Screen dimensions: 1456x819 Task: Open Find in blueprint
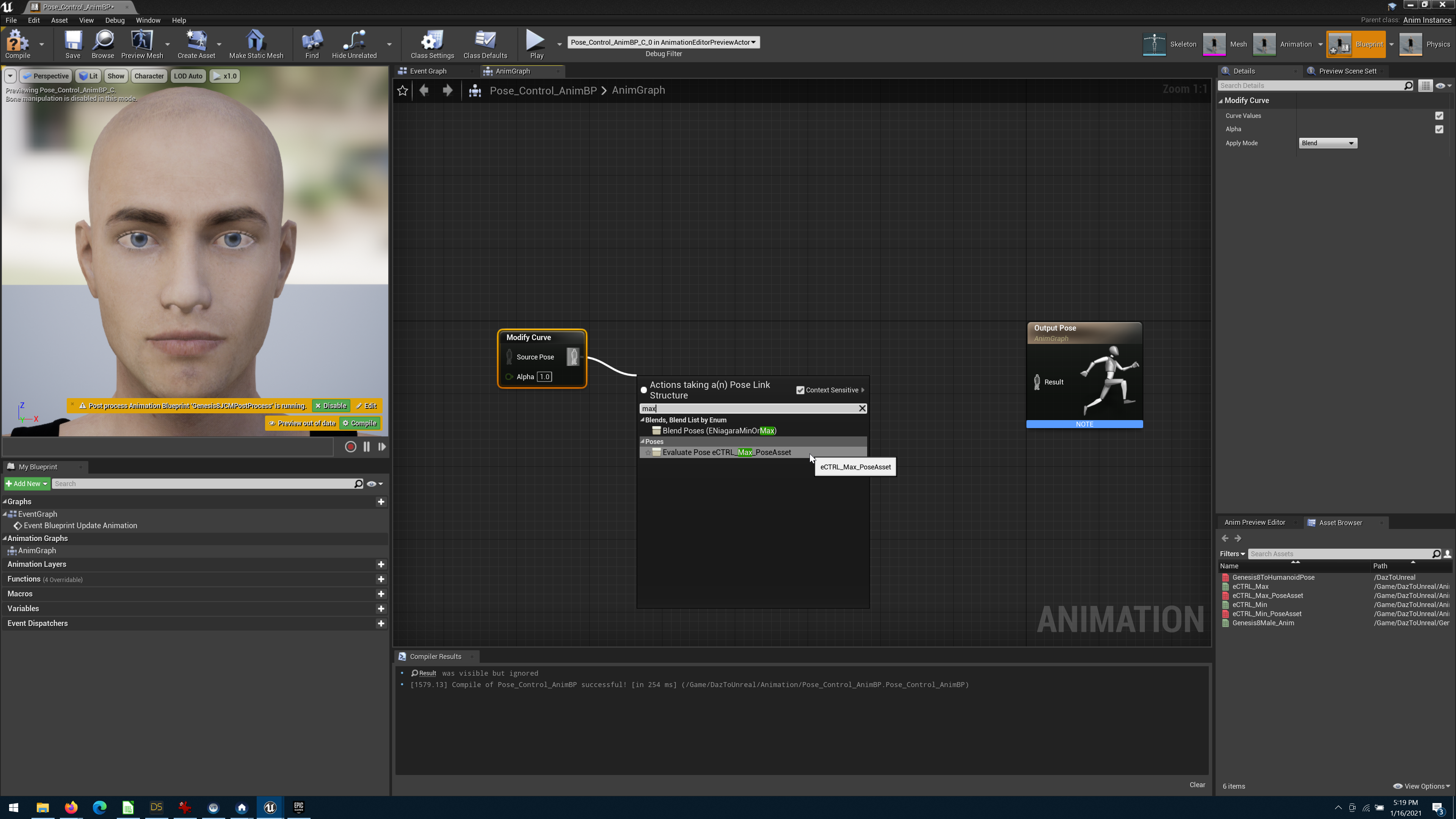point(312,44)
